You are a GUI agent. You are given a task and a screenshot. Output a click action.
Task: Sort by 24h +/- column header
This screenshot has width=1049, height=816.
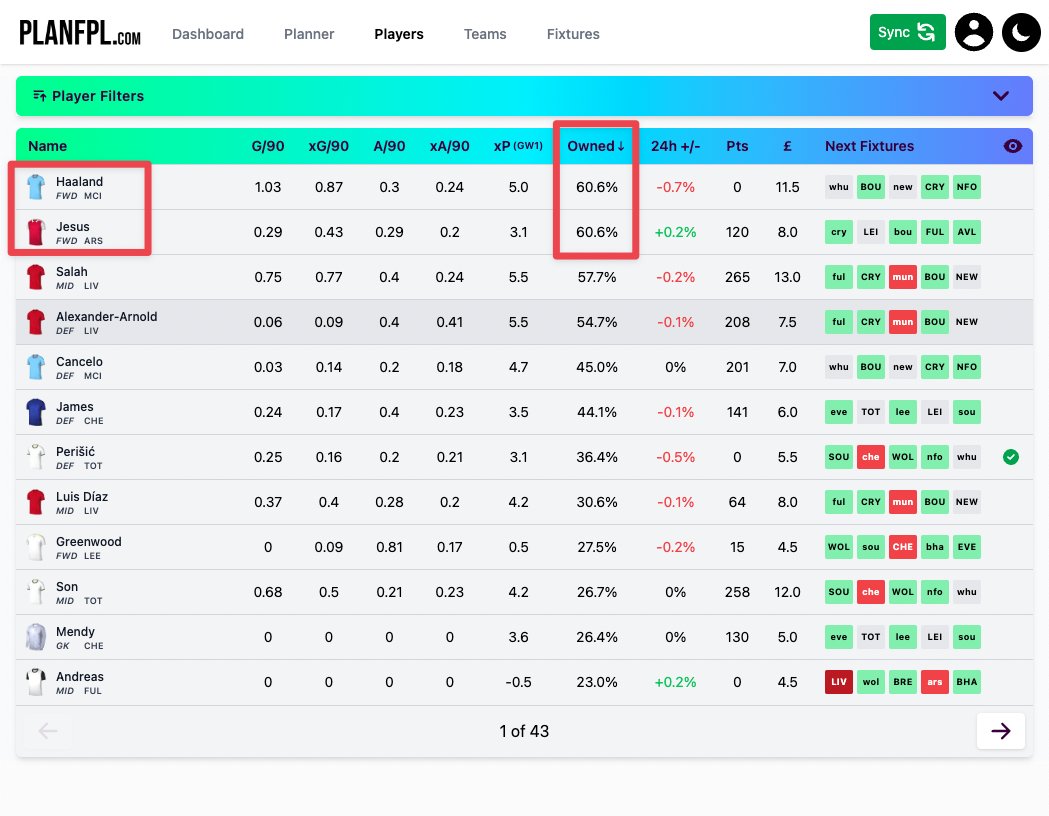[676, 146]
